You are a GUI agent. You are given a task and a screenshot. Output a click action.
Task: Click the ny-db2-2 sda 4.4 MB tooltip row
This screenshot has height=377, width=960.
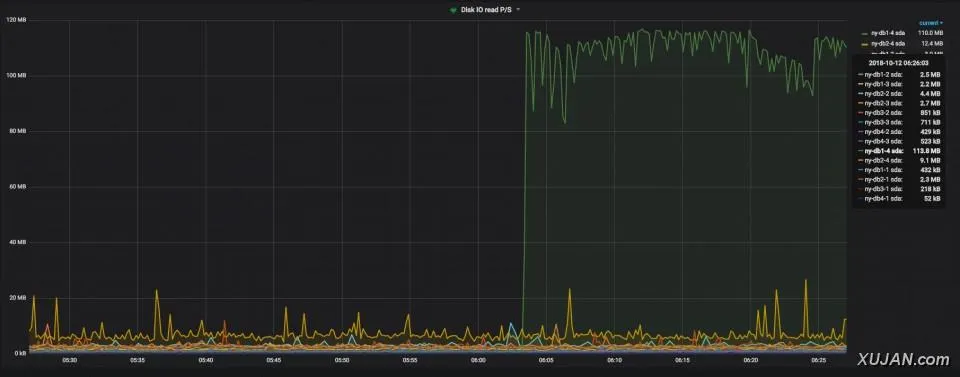[899, 94]
